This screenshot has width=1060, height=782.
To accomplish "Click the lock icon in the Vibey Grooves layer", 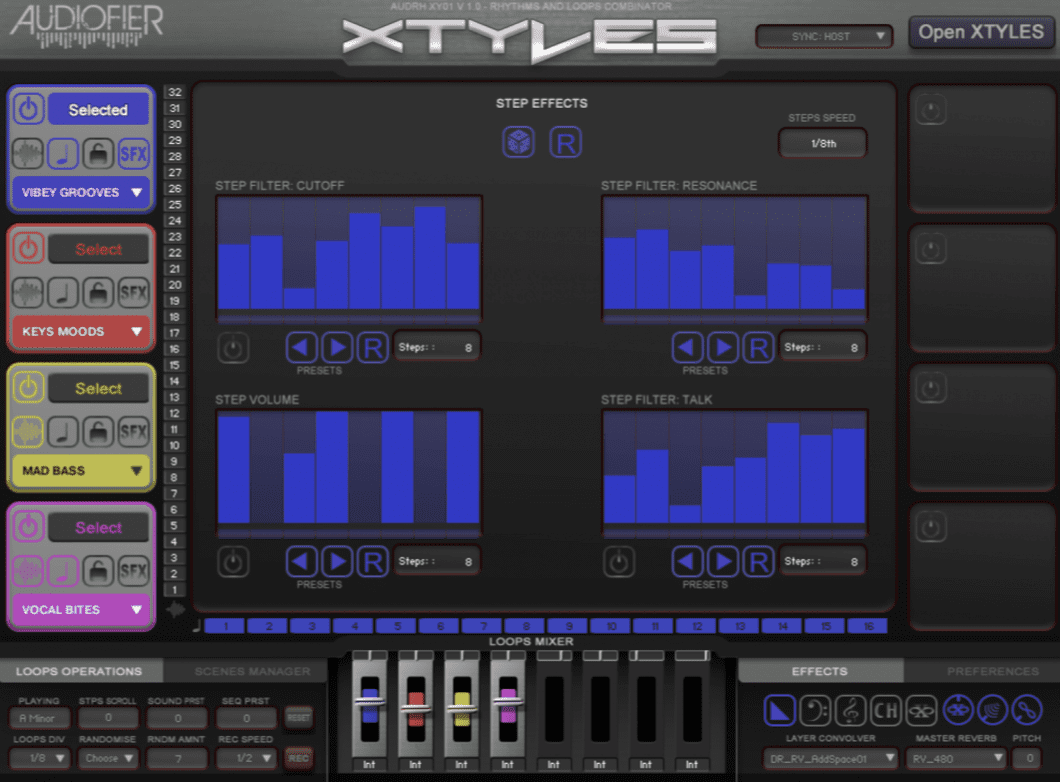I will 98,154.
